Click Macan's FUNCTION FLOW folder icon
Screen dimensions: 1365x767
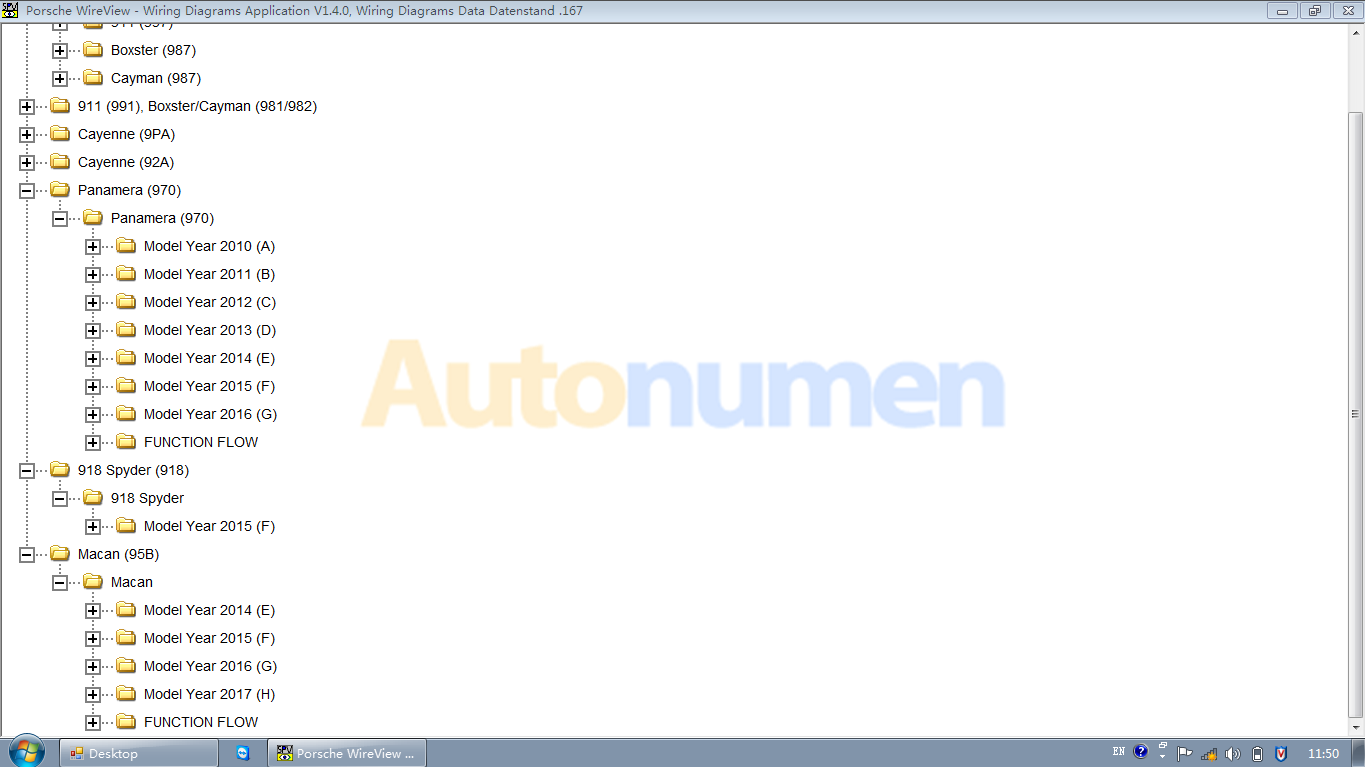point(126,722)
